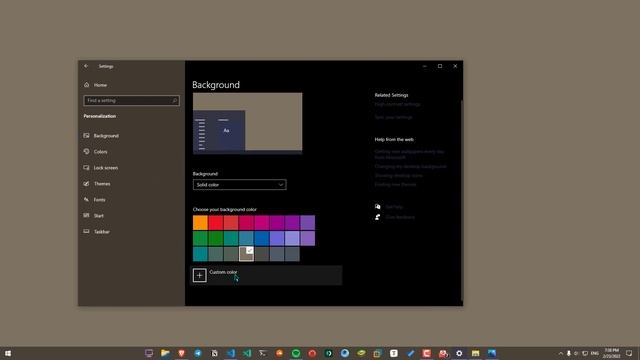Viewport: 640px width, 360px height.
Task: Click the Find a setting search box
Action: click(131, 100)
